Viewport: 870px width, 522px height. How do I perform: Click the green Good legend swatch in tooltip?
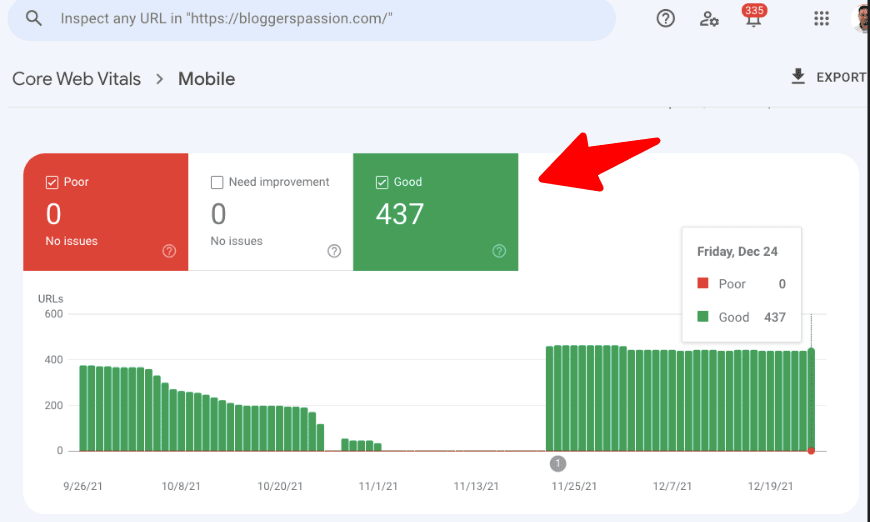703,317
